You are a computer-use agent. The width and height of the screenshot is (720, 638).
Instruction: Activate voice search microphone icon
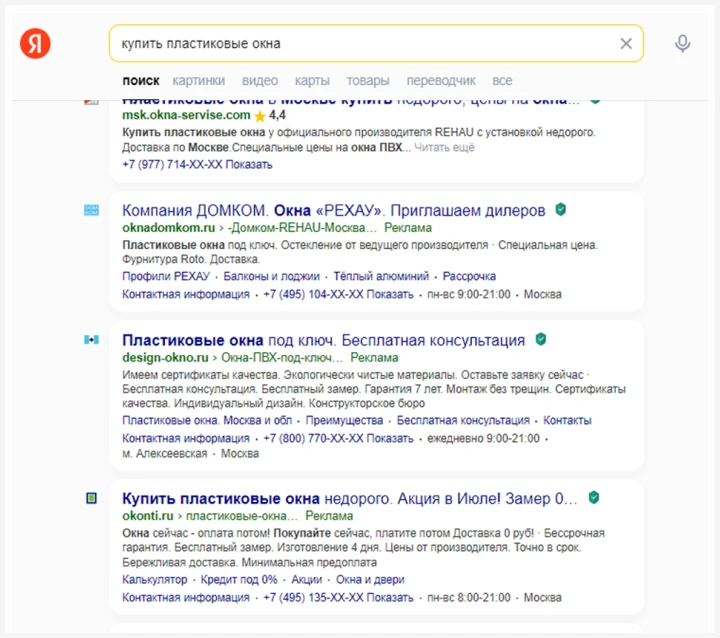683,43
